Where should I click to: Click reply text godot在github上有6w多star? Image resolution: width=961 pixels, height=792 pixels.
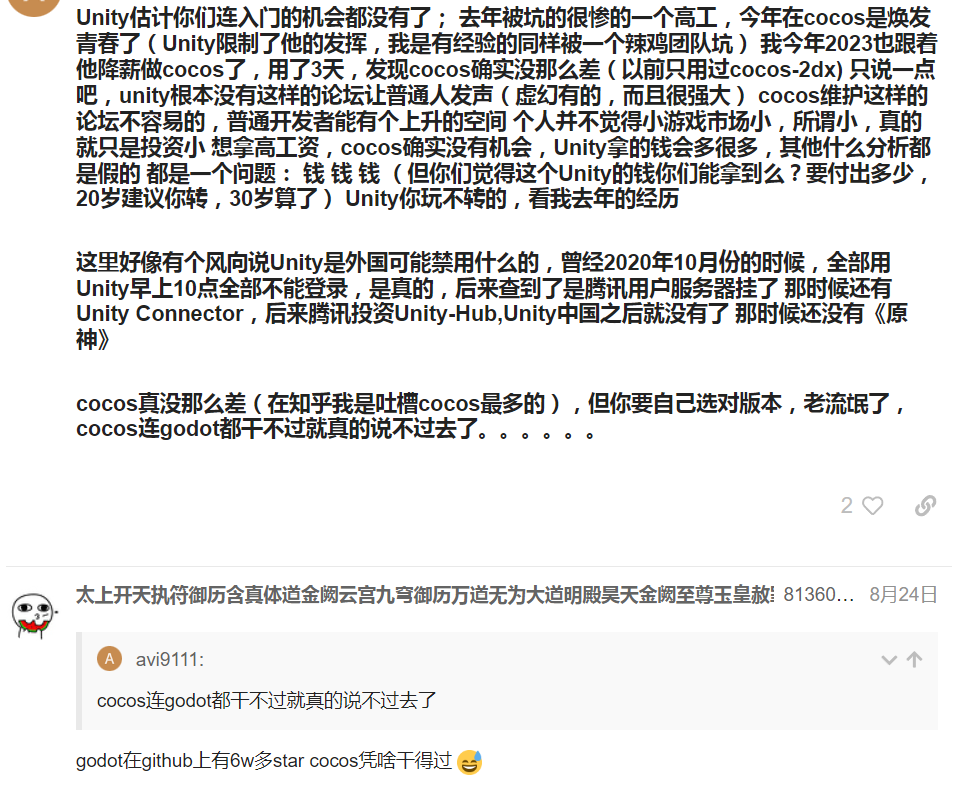[190, 761]
